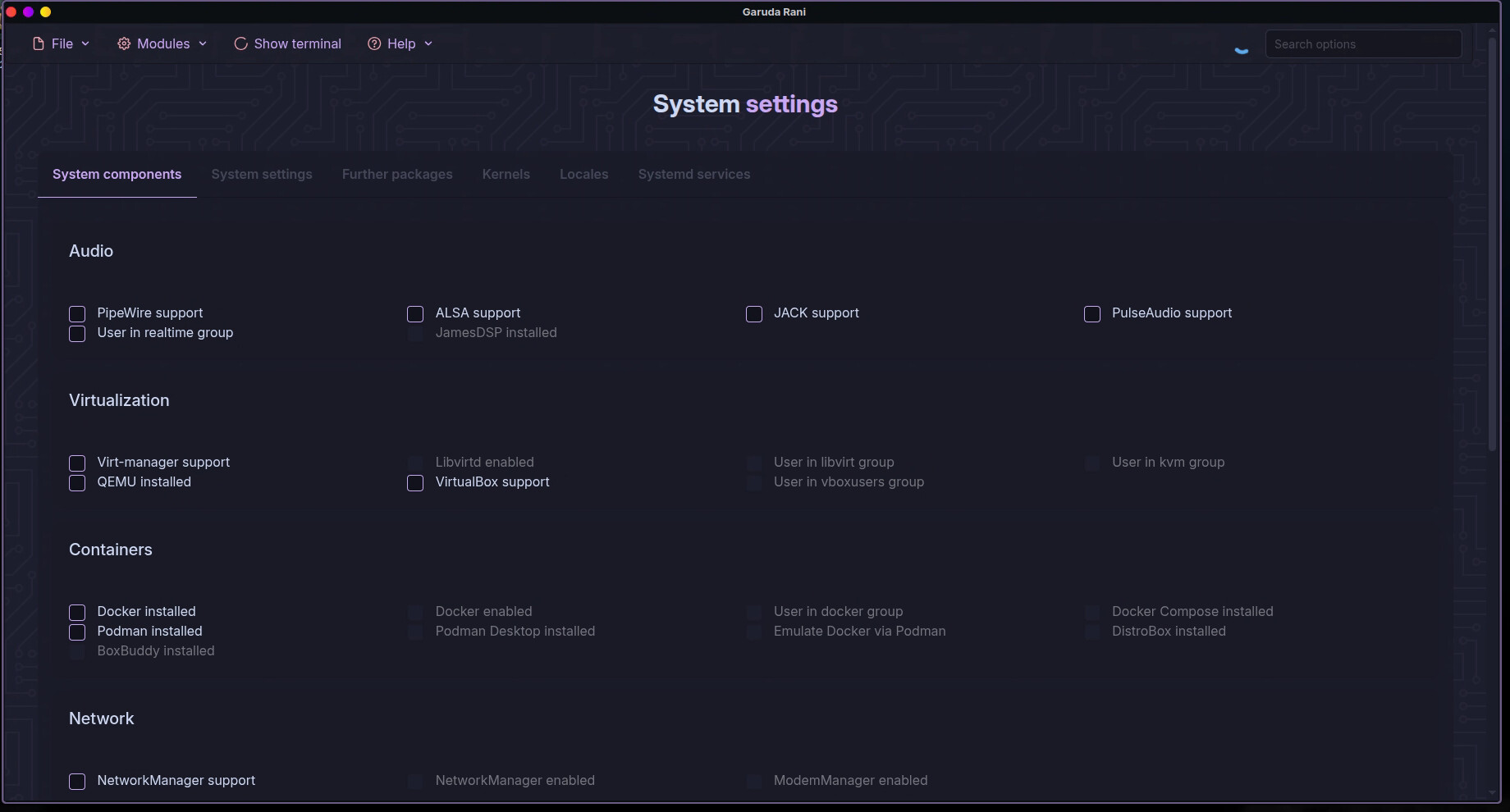Image resolution: width=1510 pixels, height=812 pixels.
Task: Click the scrollbar up arrow
Action: [x=1492, y=30]
